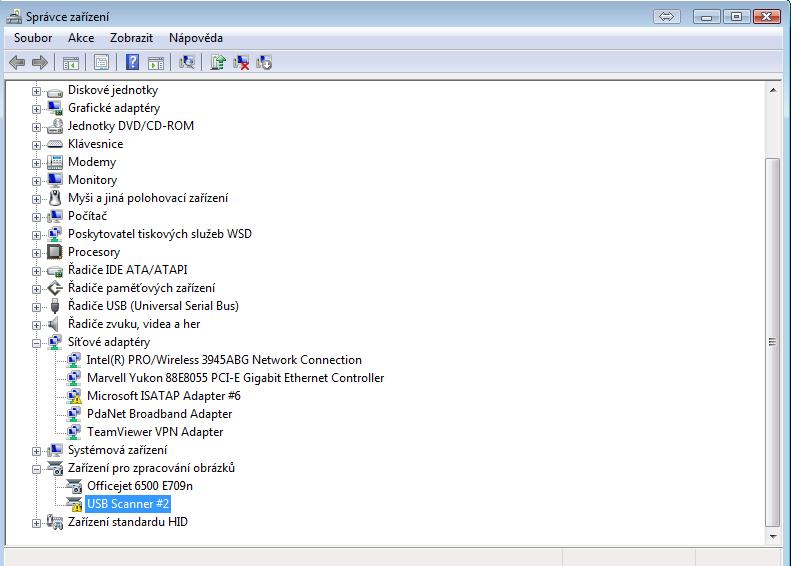
Task: Click the Diskové jednotky drive icon
Action: coord(54,91)
